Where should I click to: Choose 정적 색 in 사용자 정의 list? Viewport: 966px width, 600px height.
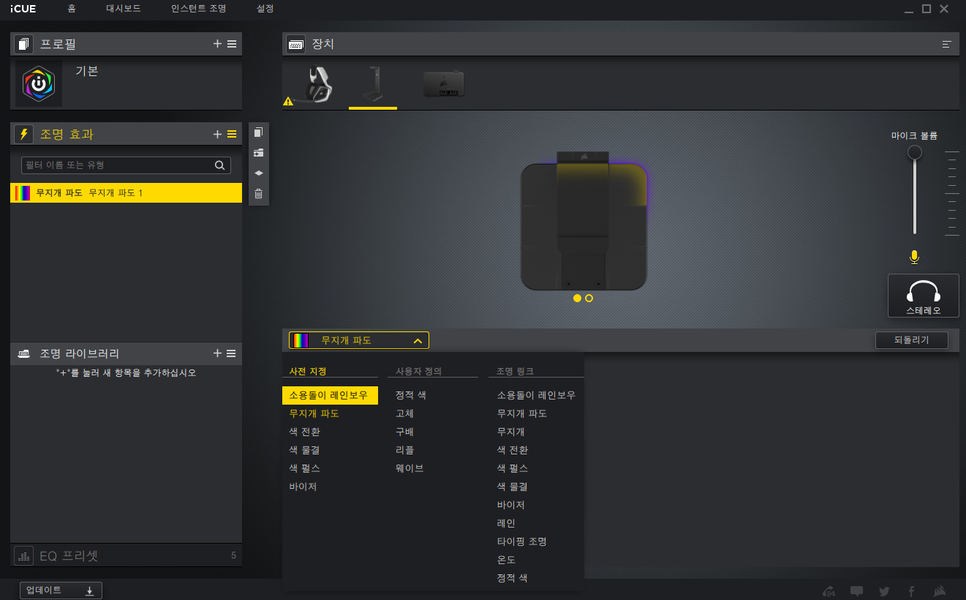tap(410, 395)
